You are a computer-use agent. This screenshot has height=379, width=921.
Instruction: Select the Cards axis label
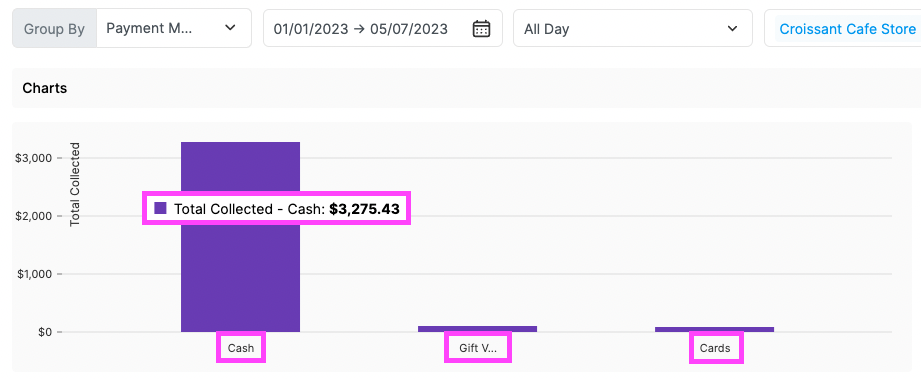pos(715,348)
